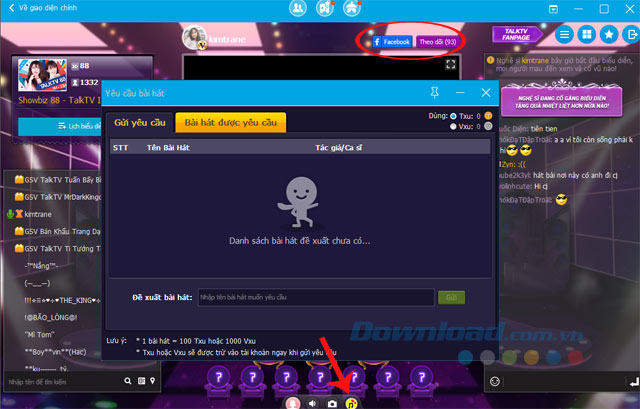Select user (—_—) in list
Image resolution: width=640 pixels, height=409 pixels.
click(37, 283)
